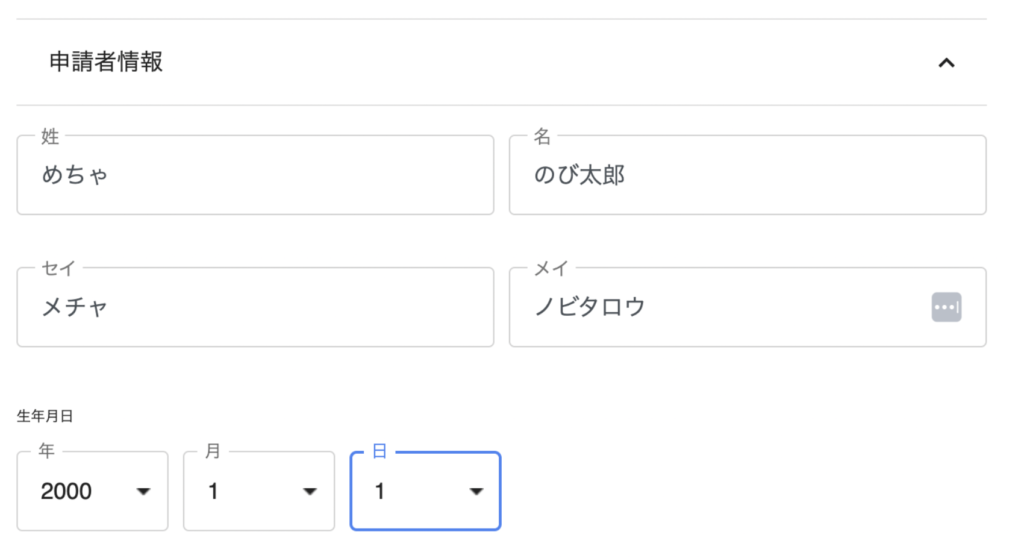Click the value 1 in 日 selector
The width and height of the screenshot is (1024, 558).
coord(380,491)
